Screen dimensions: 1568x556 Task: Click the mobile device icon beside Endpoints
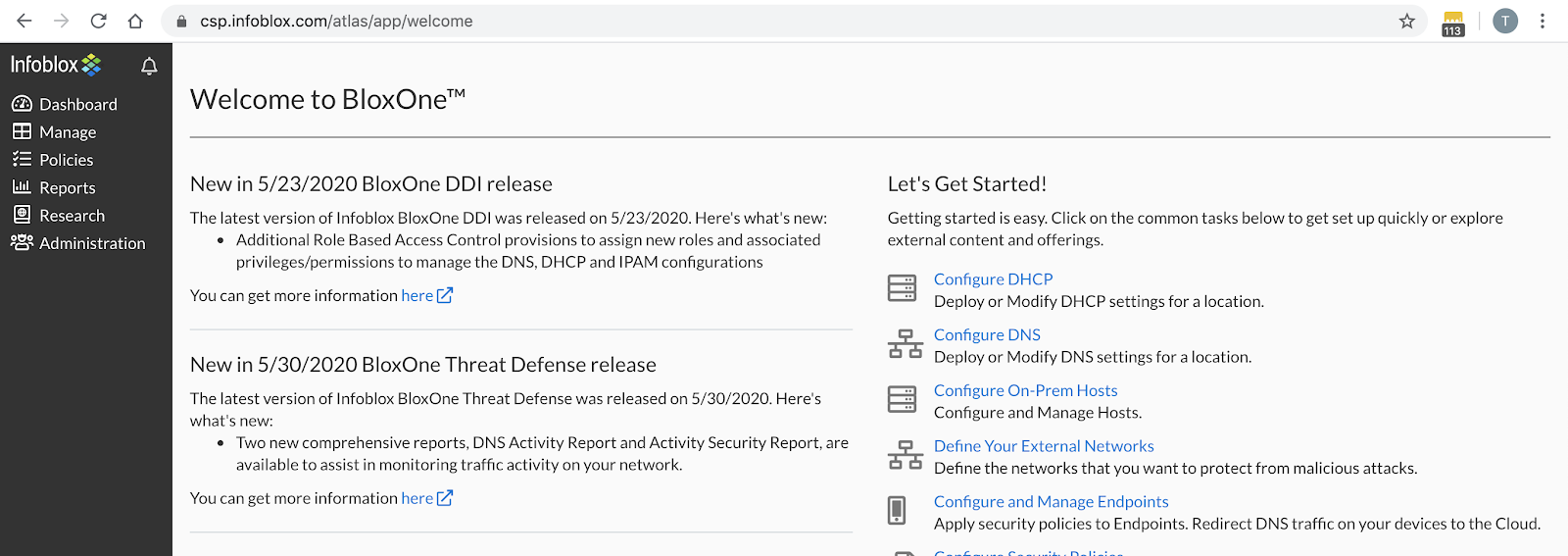click(897, 510)
